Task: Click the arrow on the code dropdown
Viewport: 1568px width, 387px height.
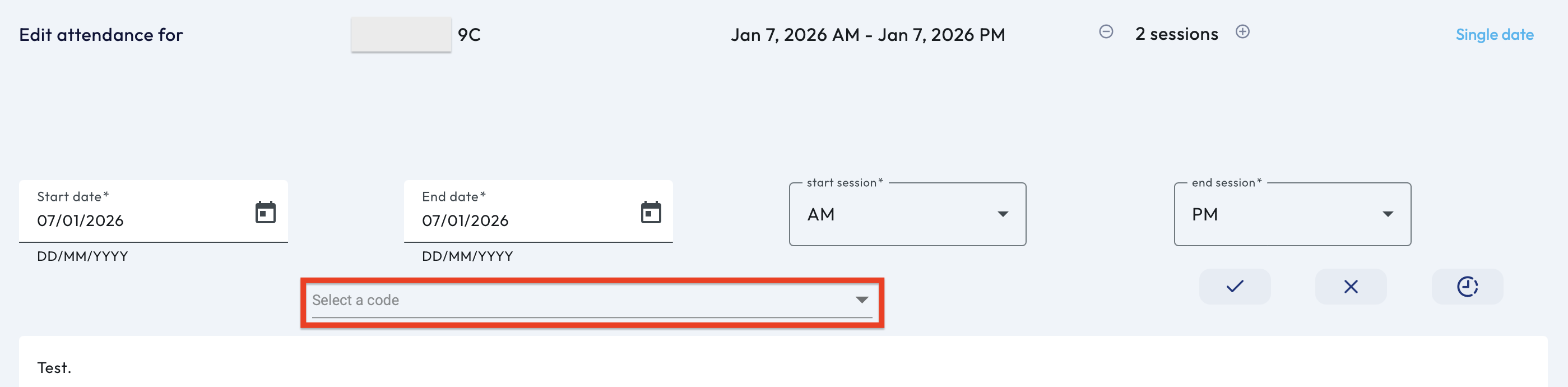Action: point(861,300)
